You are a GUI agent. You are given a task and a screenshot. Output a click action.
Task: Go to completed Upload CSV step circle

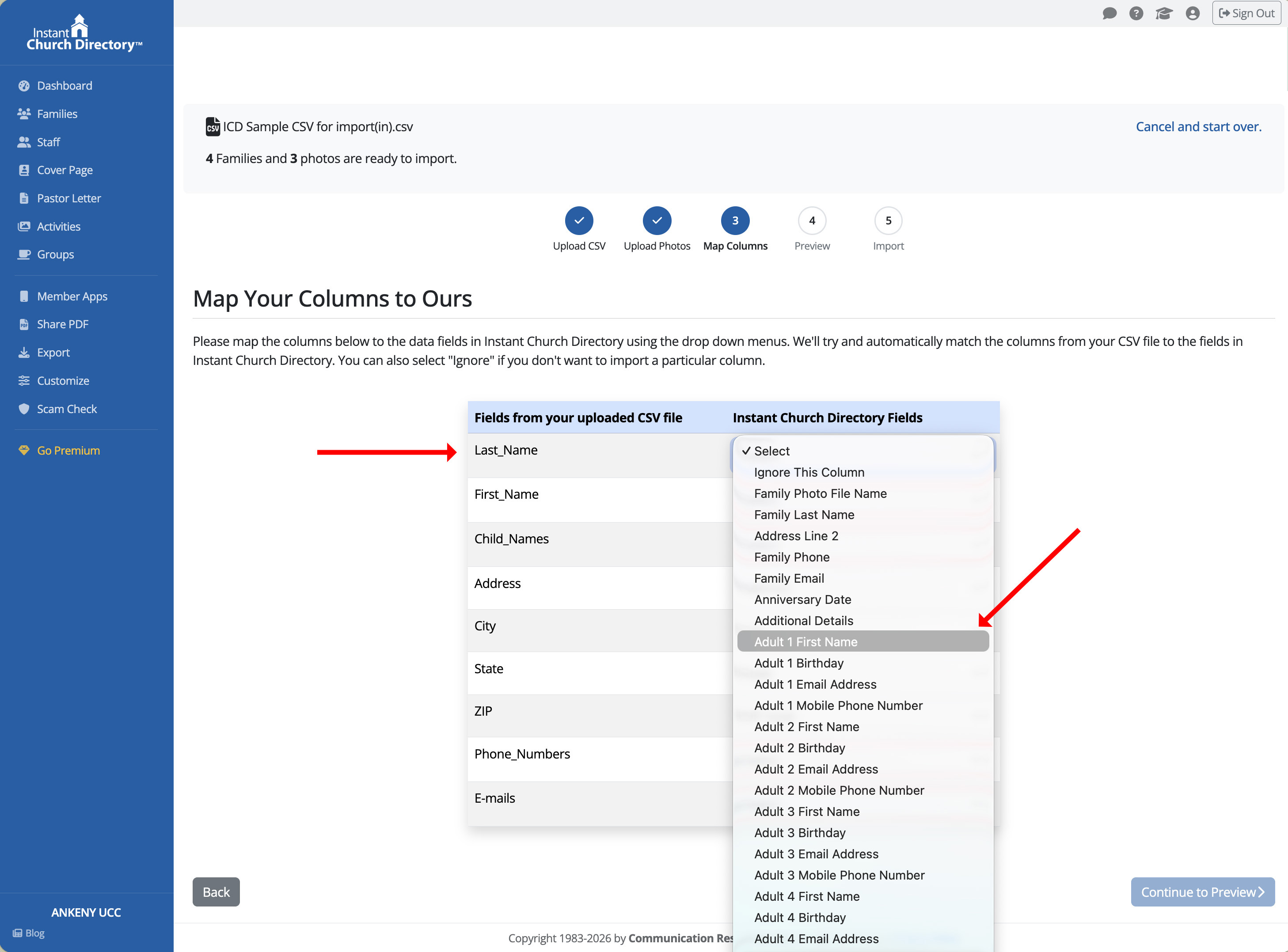[x=578, y=221]
